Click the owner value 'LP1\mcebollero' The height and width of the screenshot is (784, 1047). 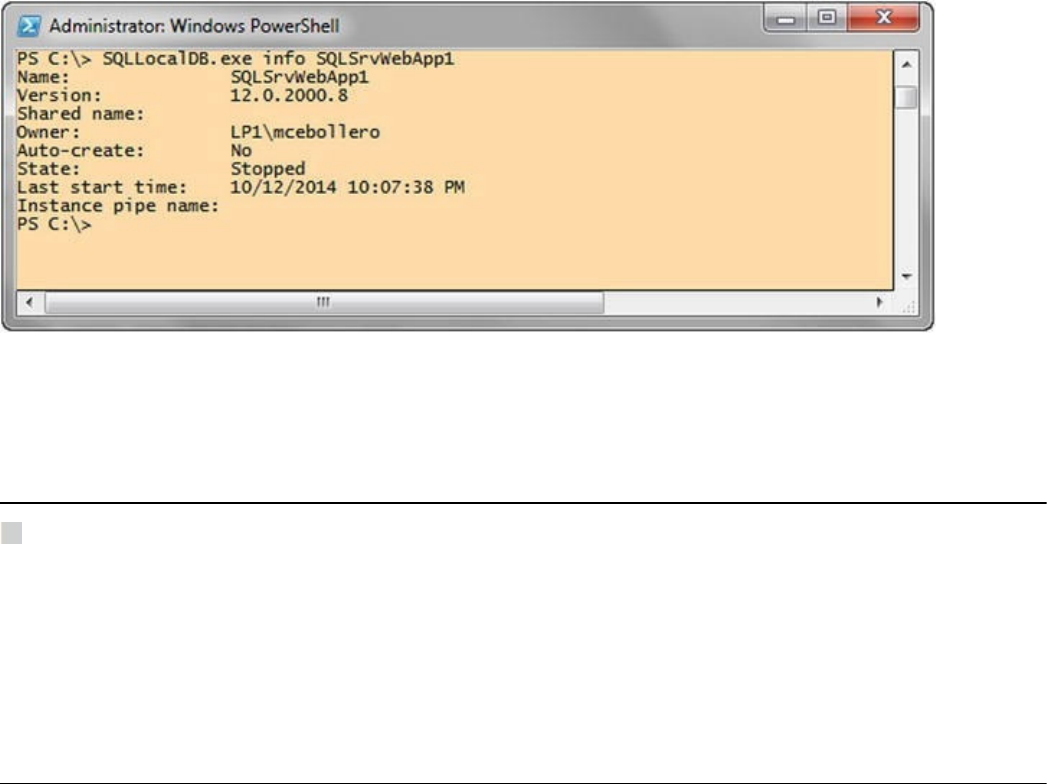point(305,132)
